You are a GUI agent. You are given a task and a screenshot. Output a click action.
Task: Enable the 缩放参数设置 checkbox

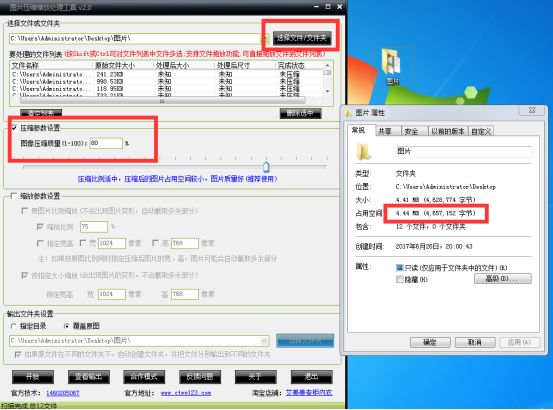[13, 196]
